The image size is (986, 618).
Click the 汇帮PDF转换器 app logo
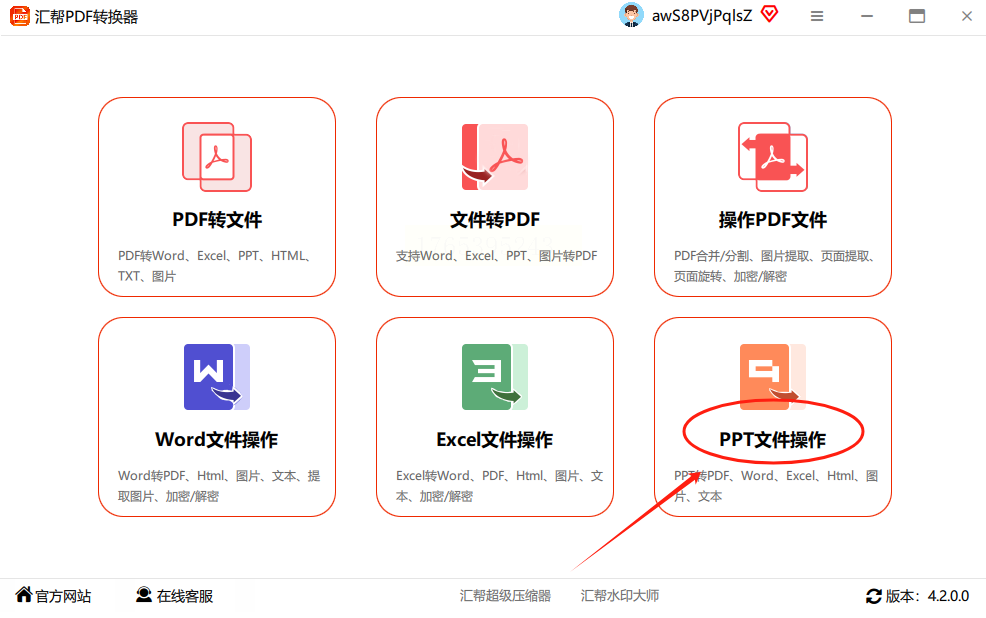[19, 16]
